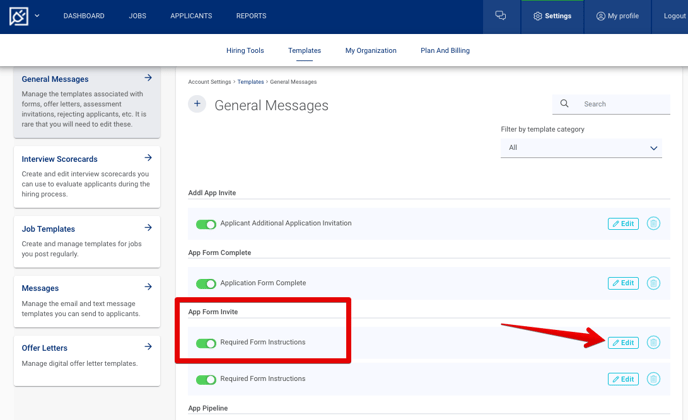Open the Plan And Billing tab

click(445, 50)
